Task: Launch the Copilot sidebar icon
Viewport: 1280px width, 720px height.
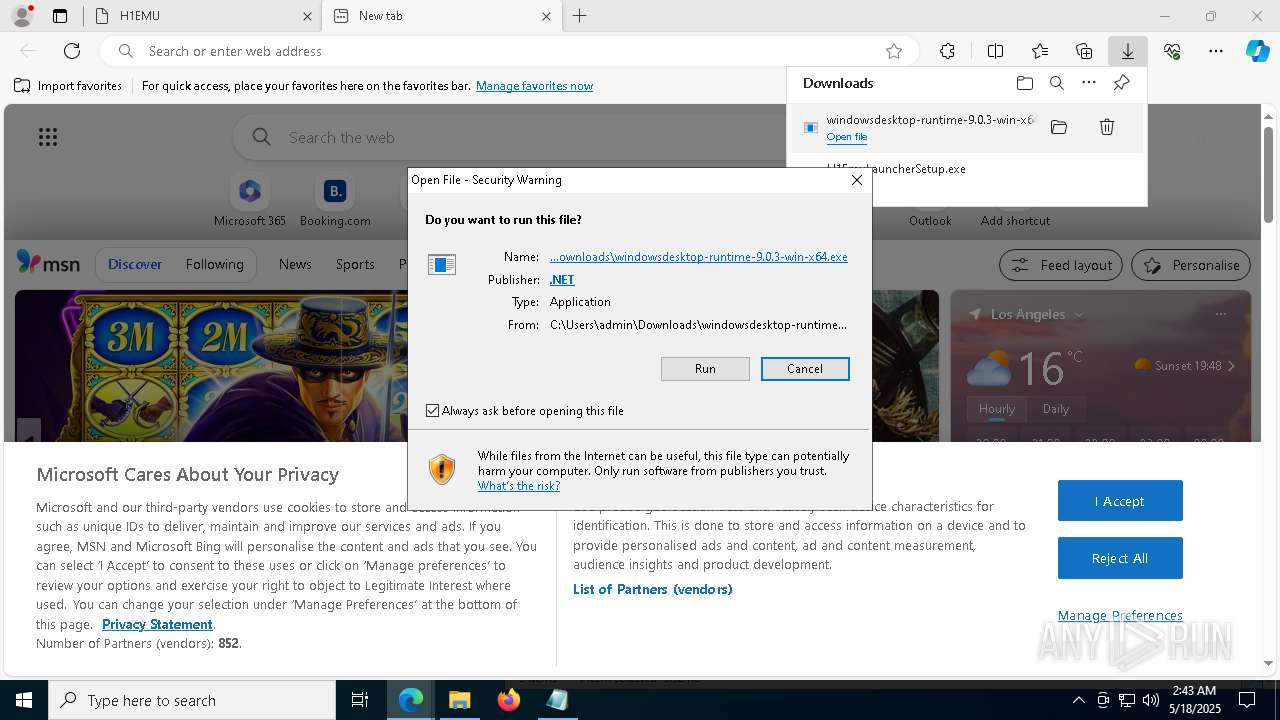Action: click(1258, 51)
